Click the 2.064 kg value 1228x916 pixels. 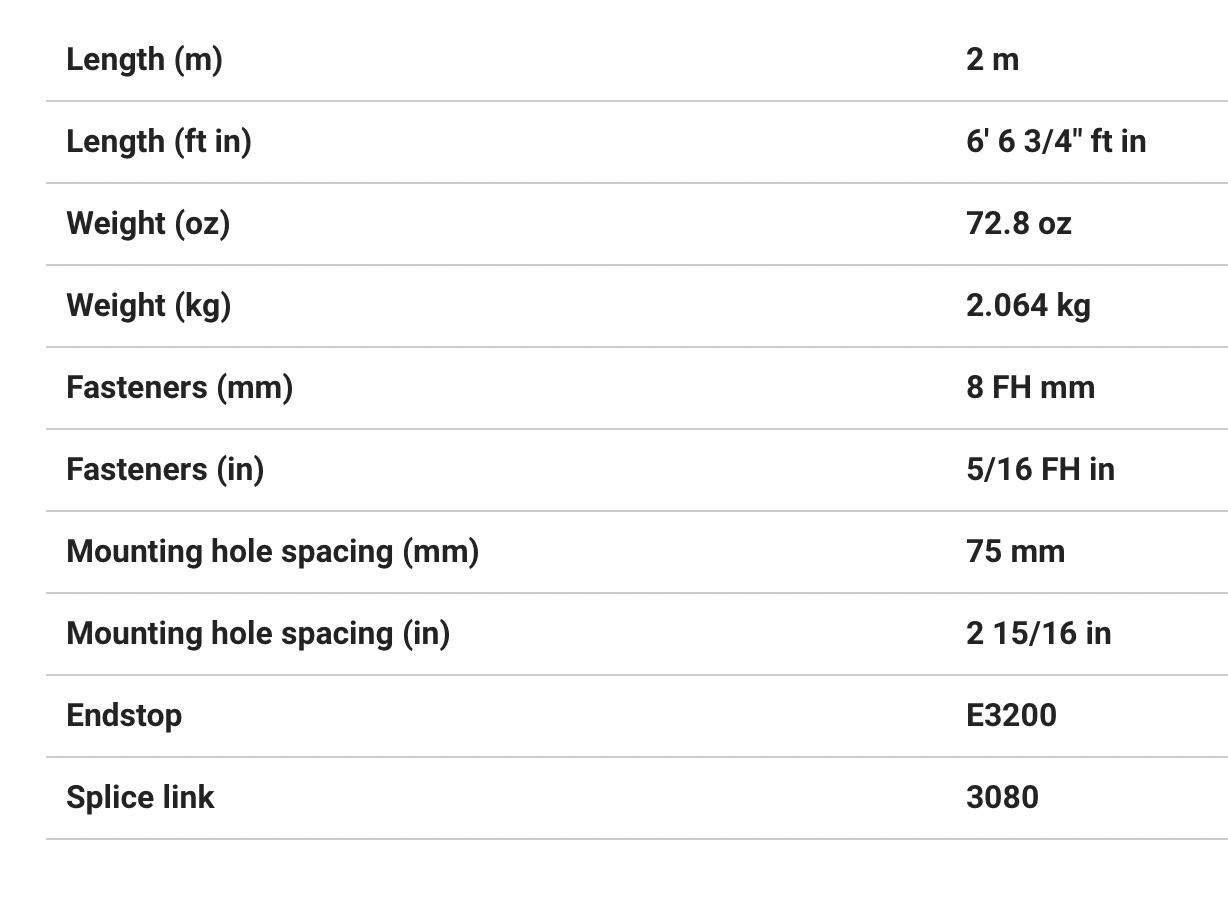1028,306
